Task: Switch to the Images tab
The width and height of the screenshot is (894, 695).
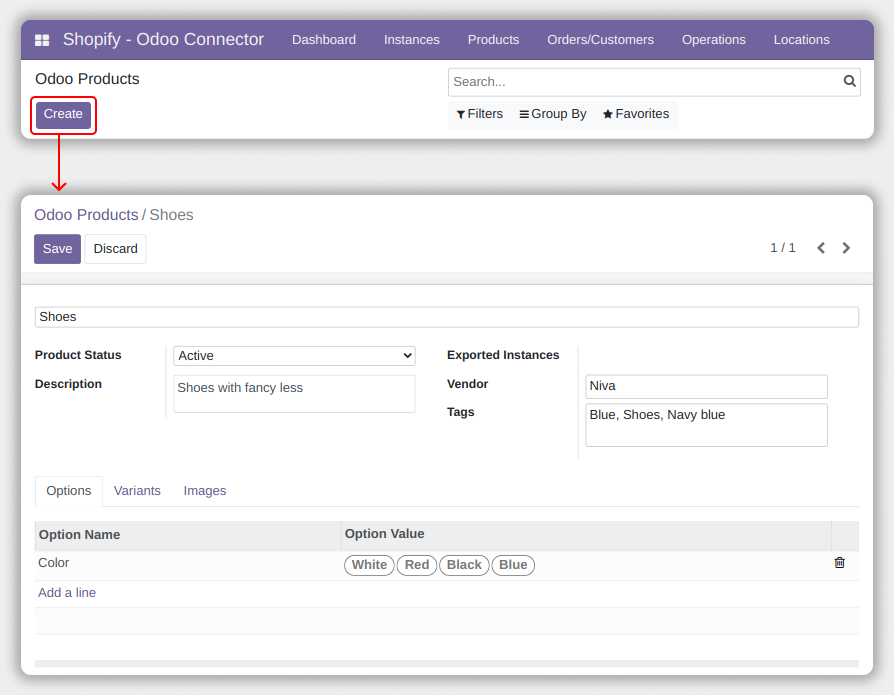Action: click(x=205, y=491)
